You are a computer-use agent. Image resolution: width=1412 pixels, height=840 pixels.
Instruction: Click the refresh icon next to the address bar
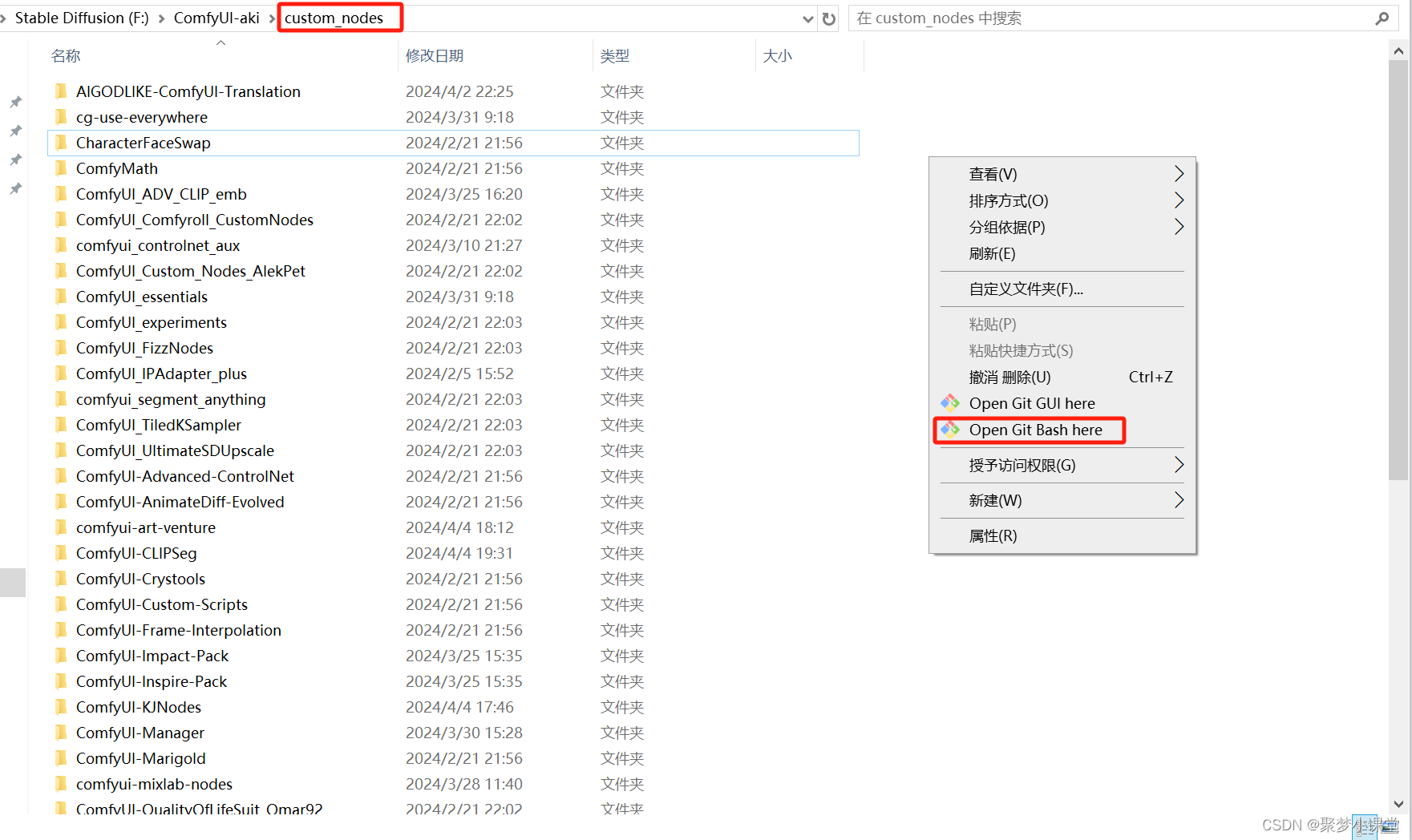829,18
